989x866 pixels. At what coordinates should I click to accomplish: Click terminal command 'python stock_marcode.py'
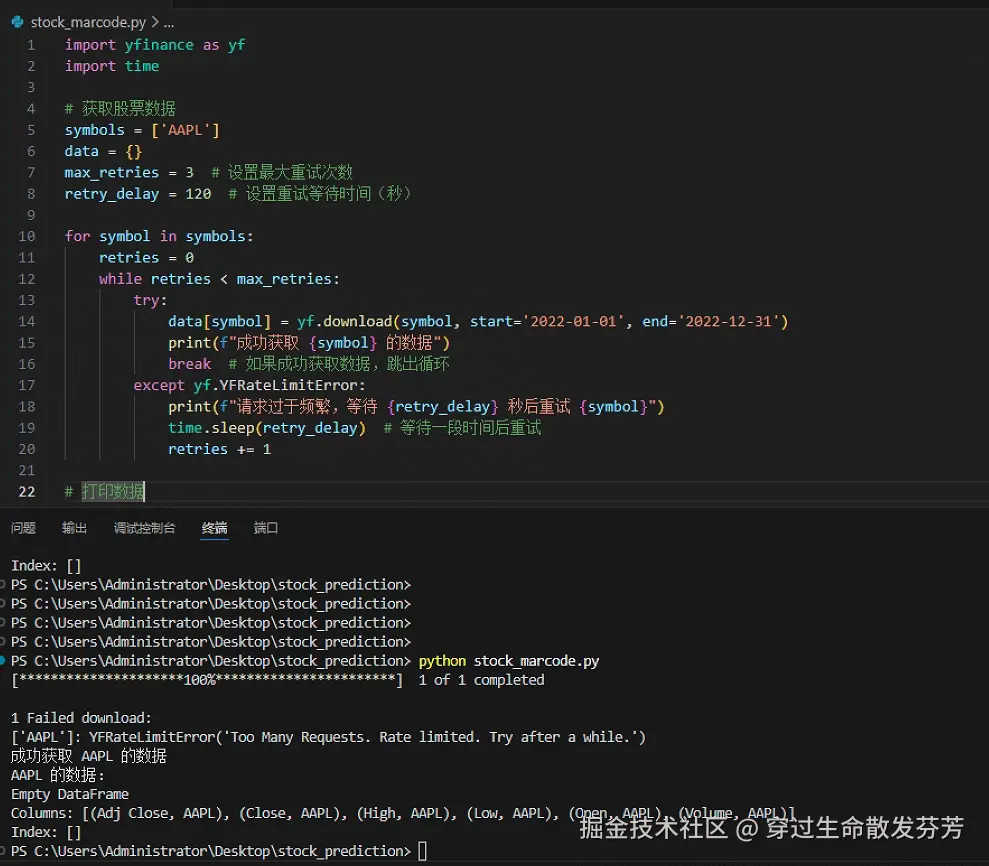coord(509,661)
